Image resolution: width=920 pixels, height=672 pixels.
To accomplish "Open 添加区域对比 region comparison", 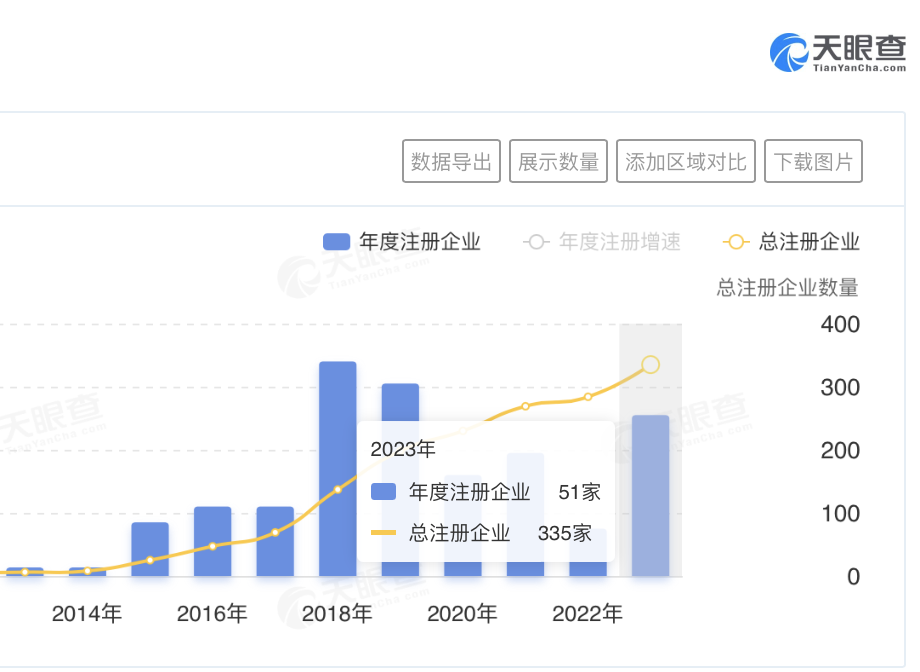I will (686, 162).
